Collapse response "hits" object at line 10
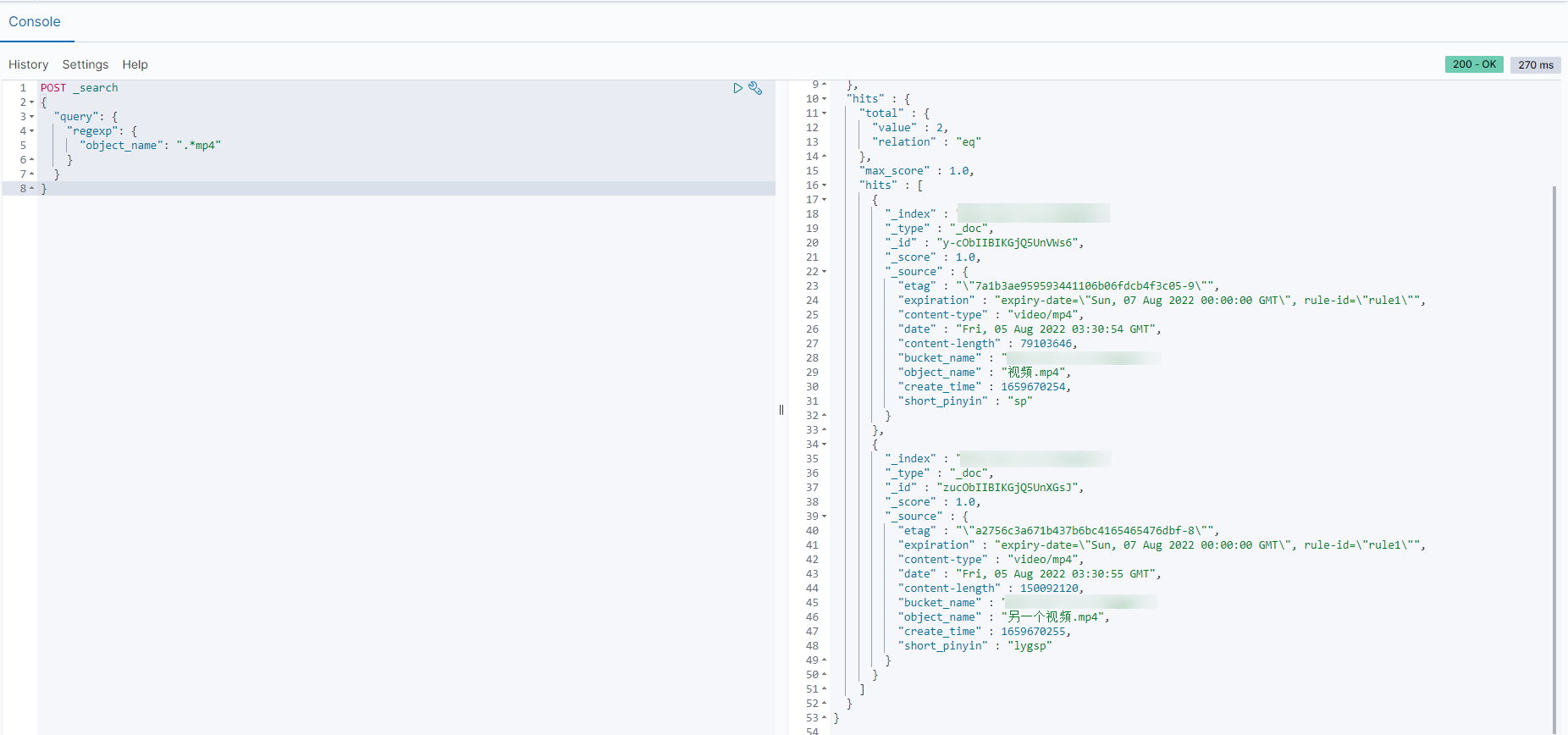The height and width of the screenshot is (735, 1568). 824,99
